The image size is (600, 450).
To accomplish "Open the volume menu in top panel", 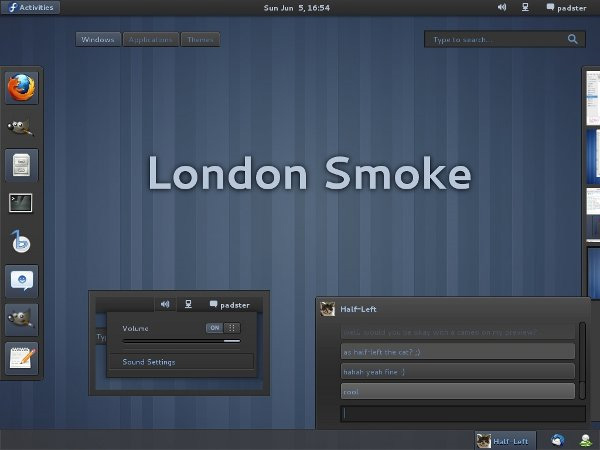I will (x=501, y=7).
